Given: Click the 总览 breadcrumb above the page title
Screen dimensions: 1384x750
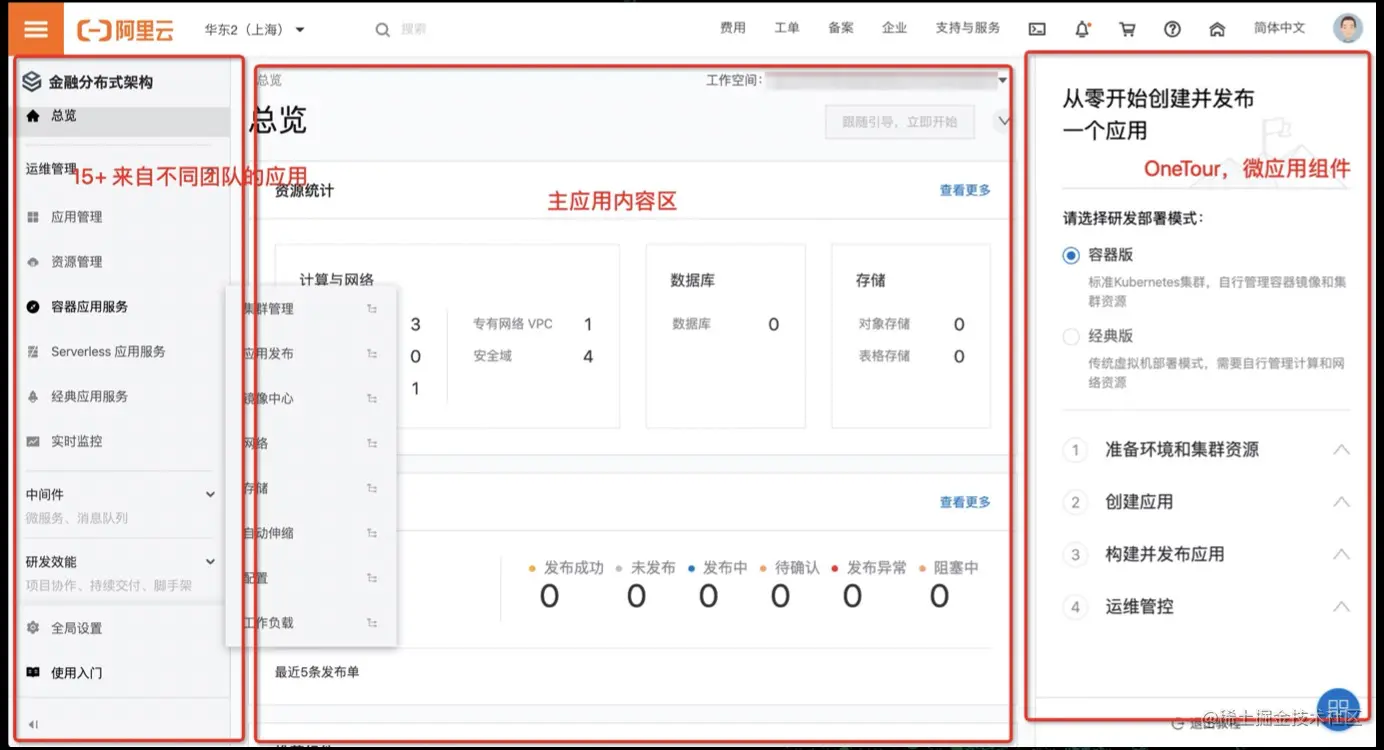Looking at the screenshot, I should [269, 80].
